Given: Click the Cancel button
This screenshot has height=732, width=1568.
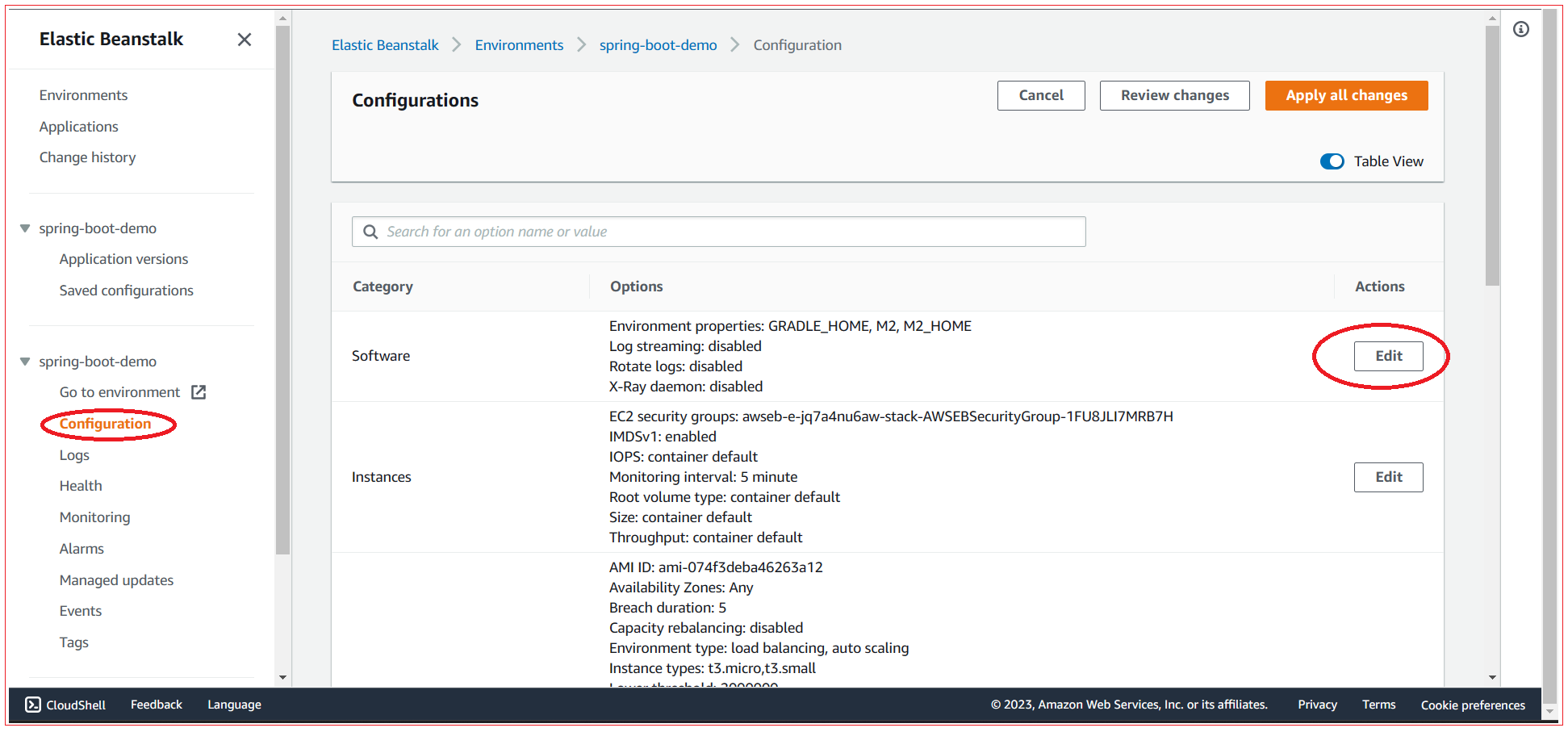Looking at the screenshot, I should [1041, 95].
